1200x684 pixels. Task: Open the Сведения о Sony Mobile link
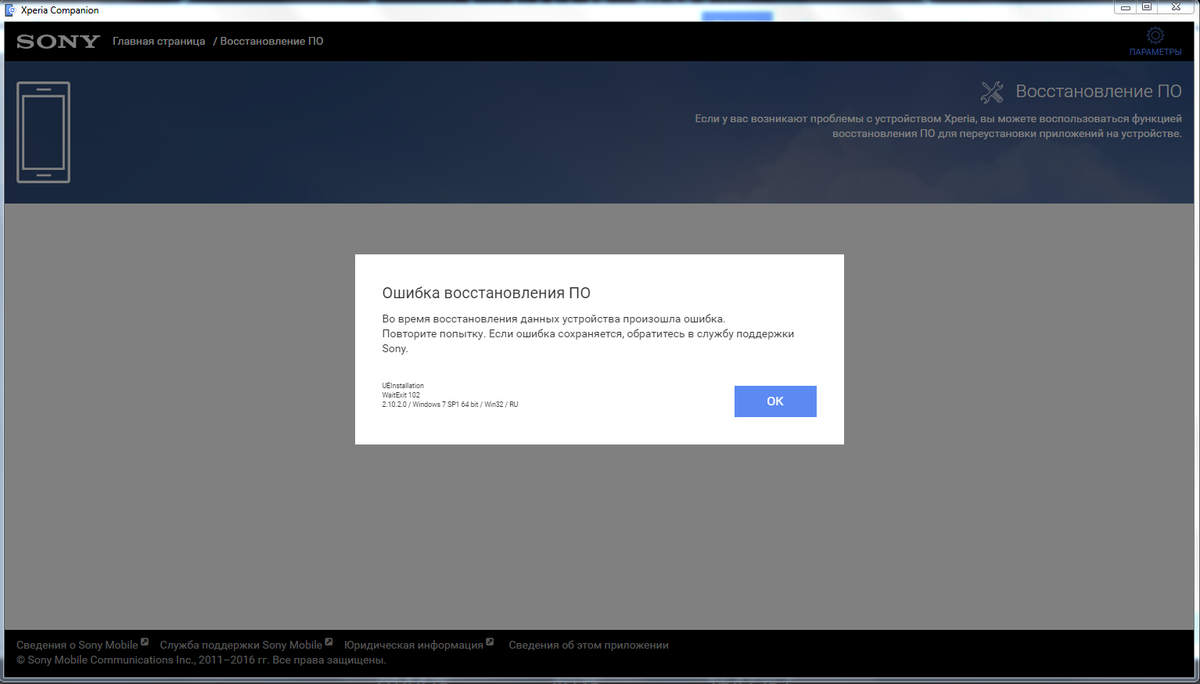[77, 645]
